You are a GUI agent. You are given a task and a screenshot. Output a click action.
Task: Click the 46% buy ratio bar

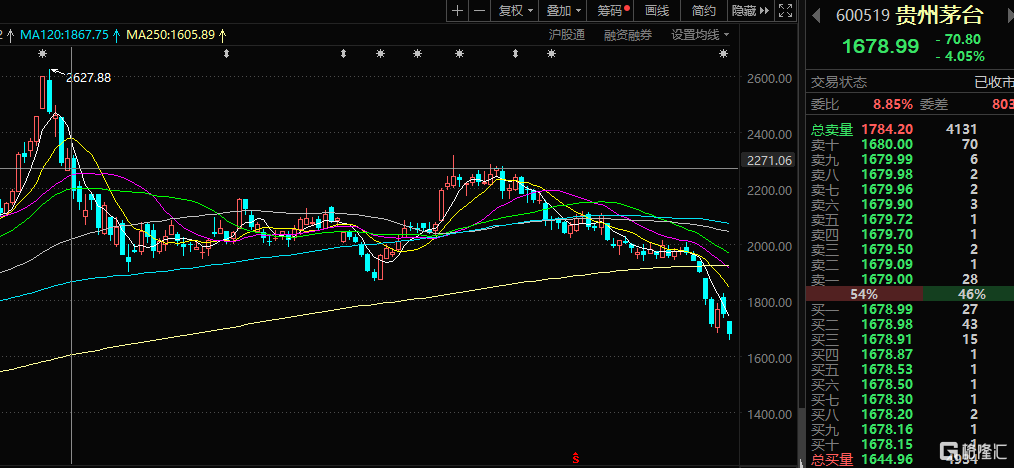coord(968,294)
